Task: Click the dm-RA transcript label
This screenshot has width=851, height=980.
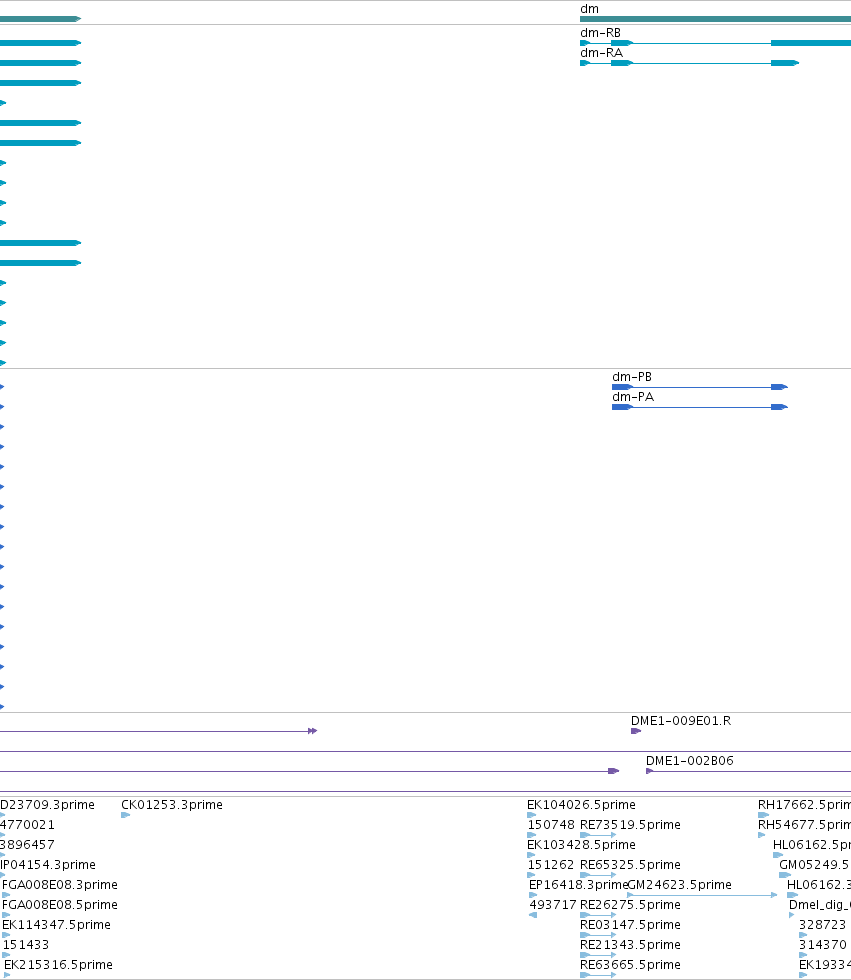Action: tap(601, 53)
